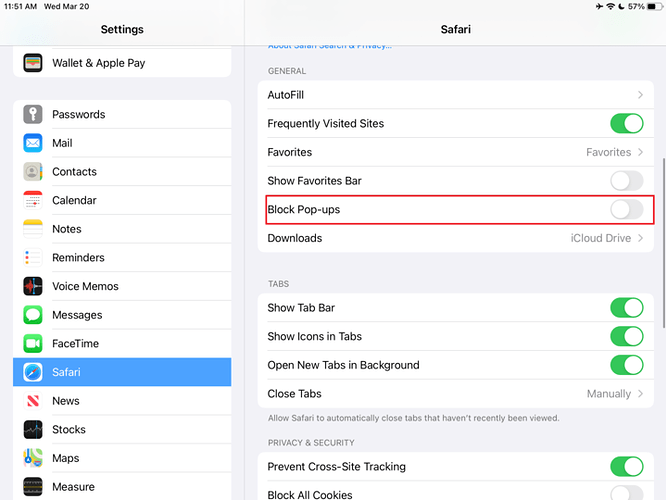Tap the News icon
This screenshot has height=500, width=666.
pos(33,401)
